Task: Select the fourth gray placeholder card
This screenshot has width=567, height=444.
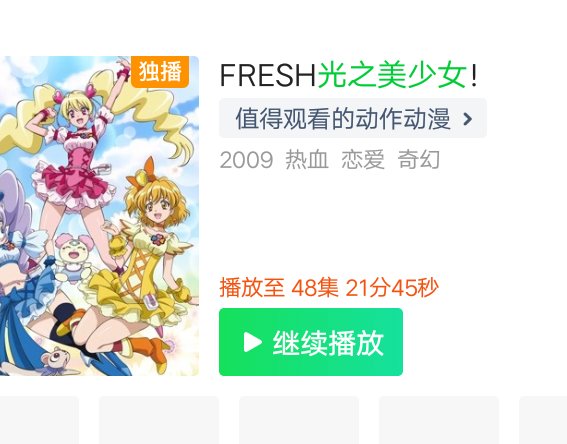Action: point(439,420)
